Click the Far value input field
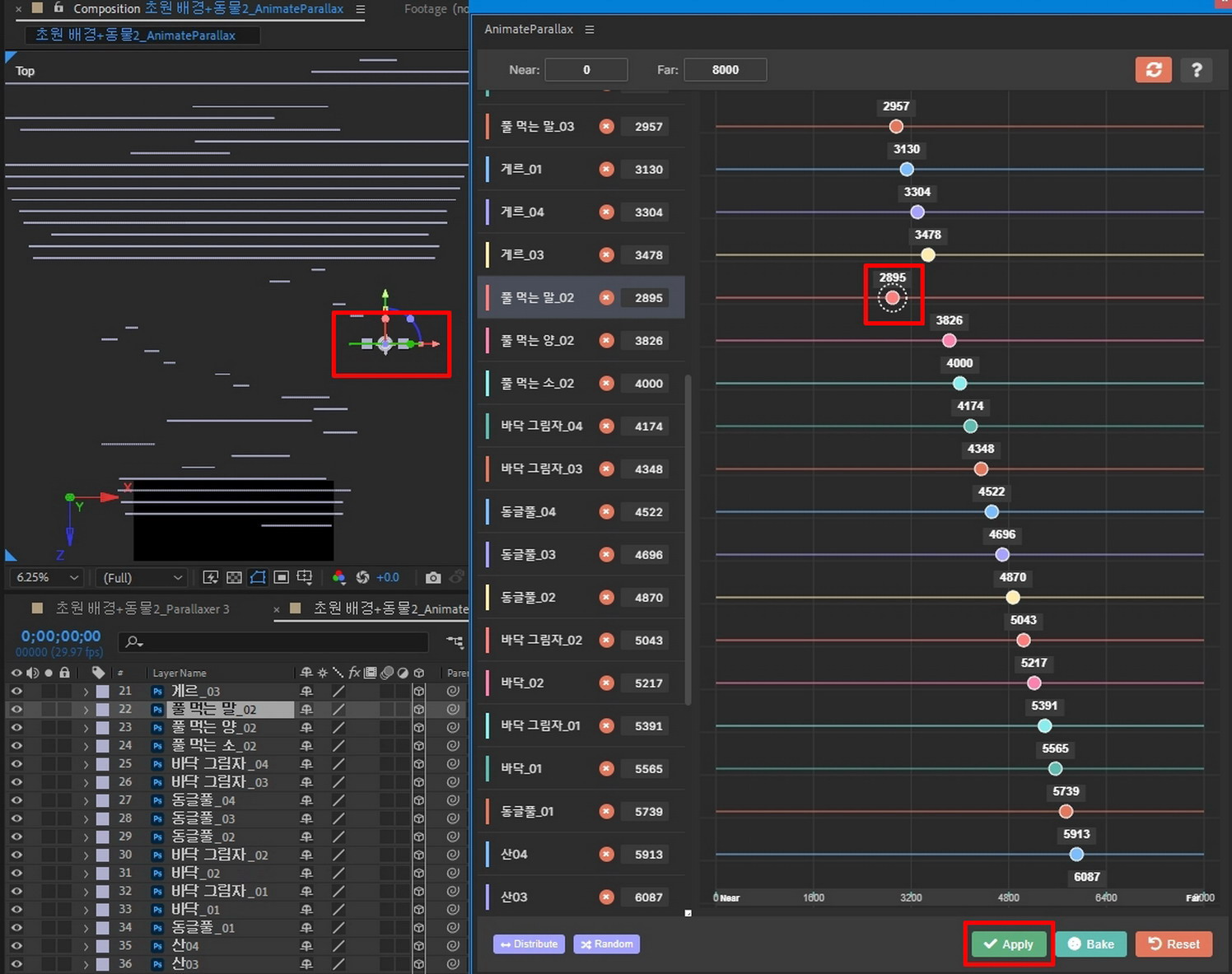The height and width of the screenshot is (974, 1232). pos(726,70)
